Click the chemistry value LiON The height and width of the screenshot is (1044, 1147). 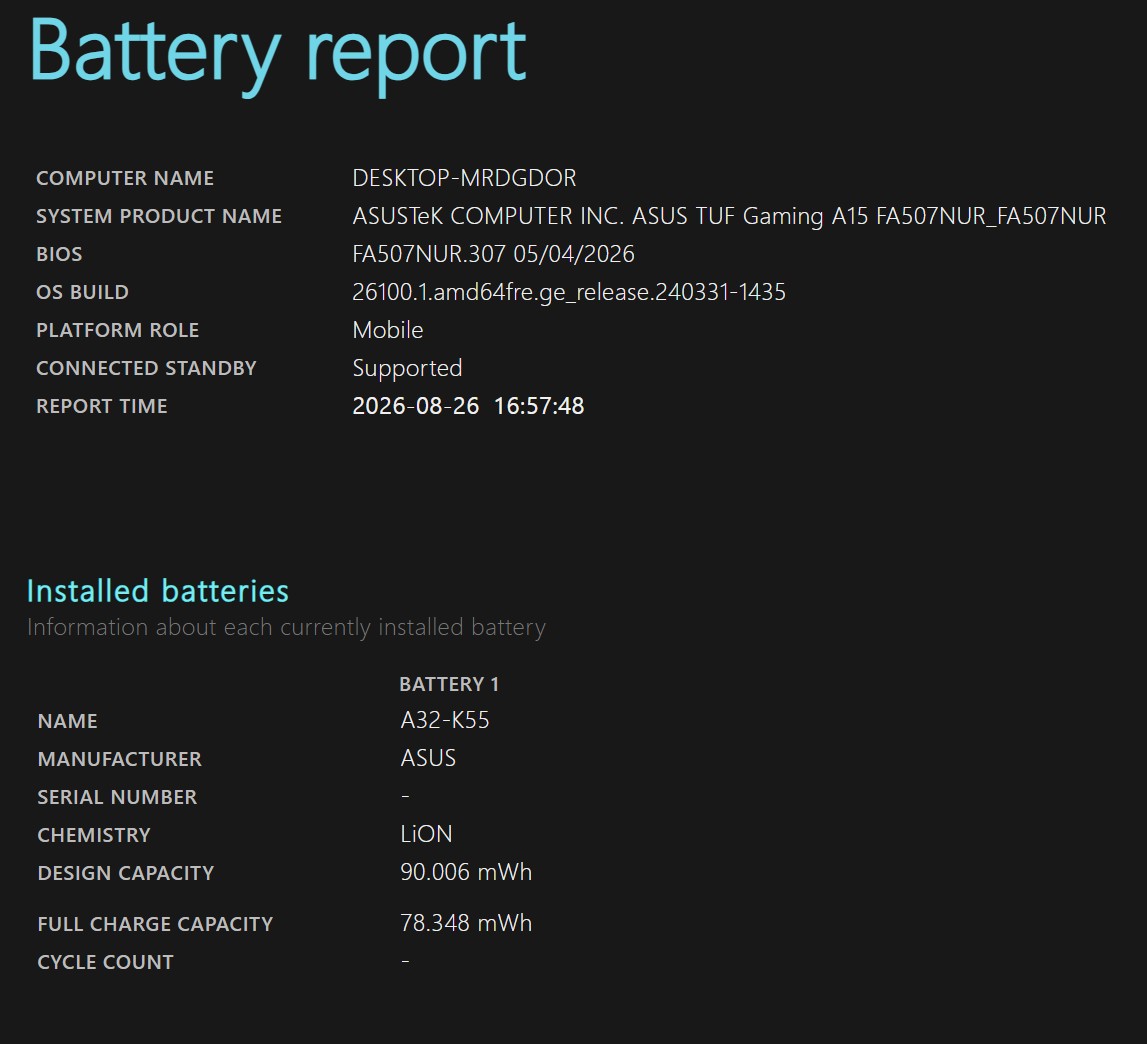pos(426,834)
